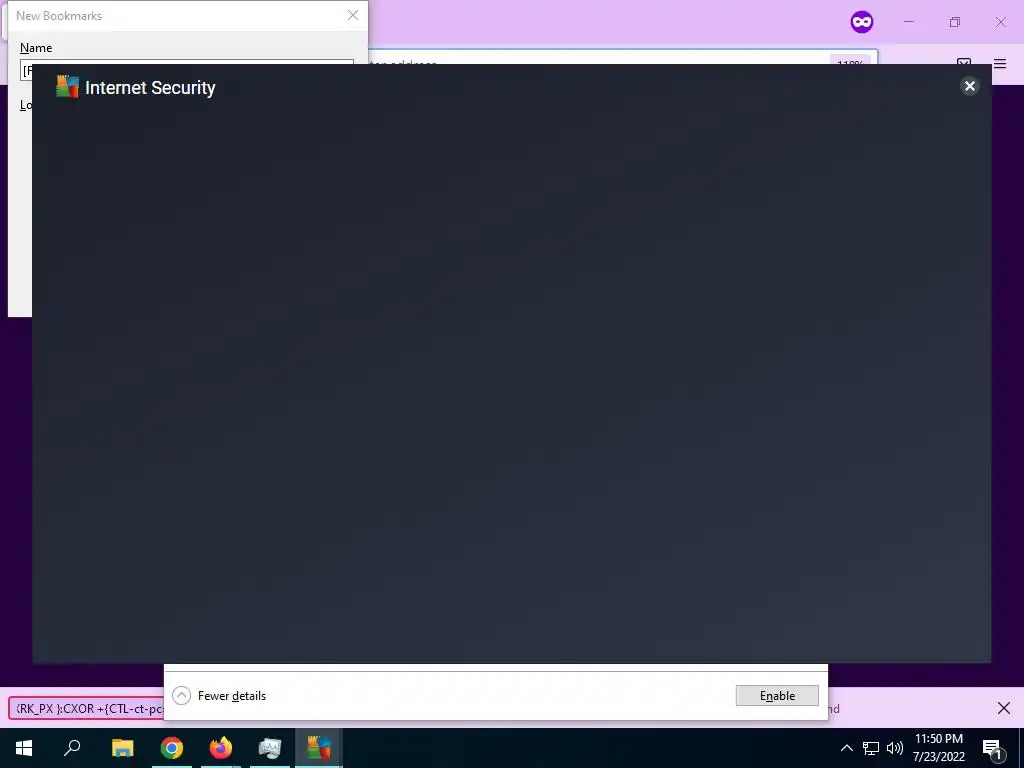Open the clock showing 11:50 PM
Screen dimensions: 1024x768
938,748
